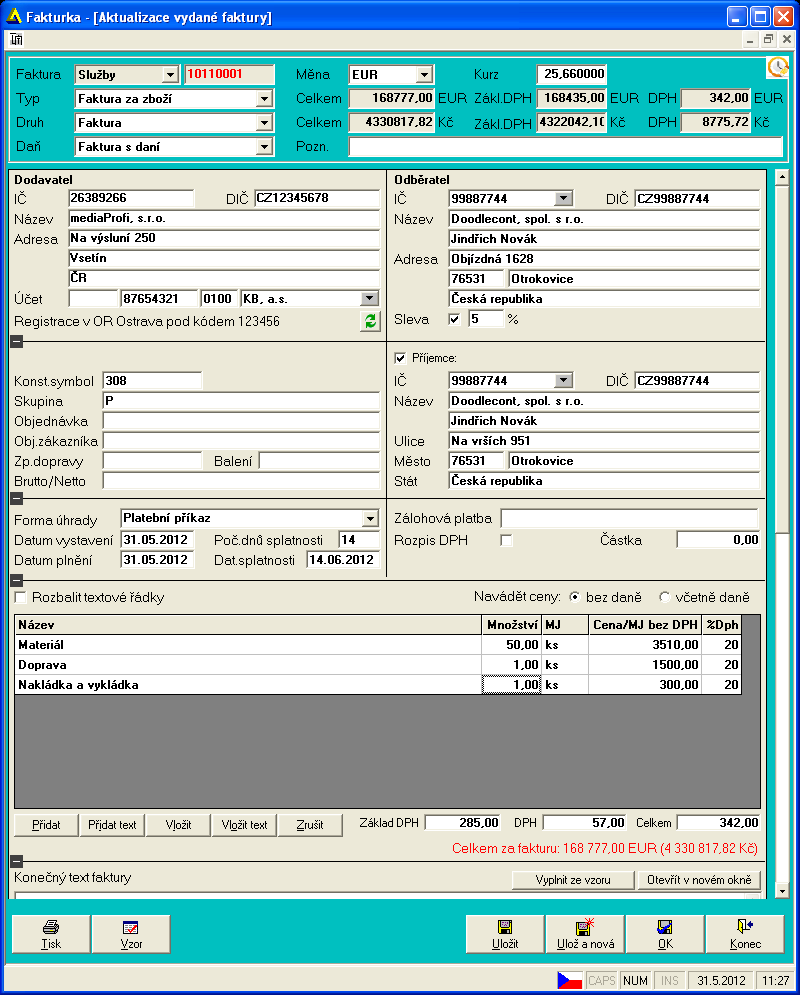
Task: Click the Czech flag in status bar
Action: [x=569, y=981]
